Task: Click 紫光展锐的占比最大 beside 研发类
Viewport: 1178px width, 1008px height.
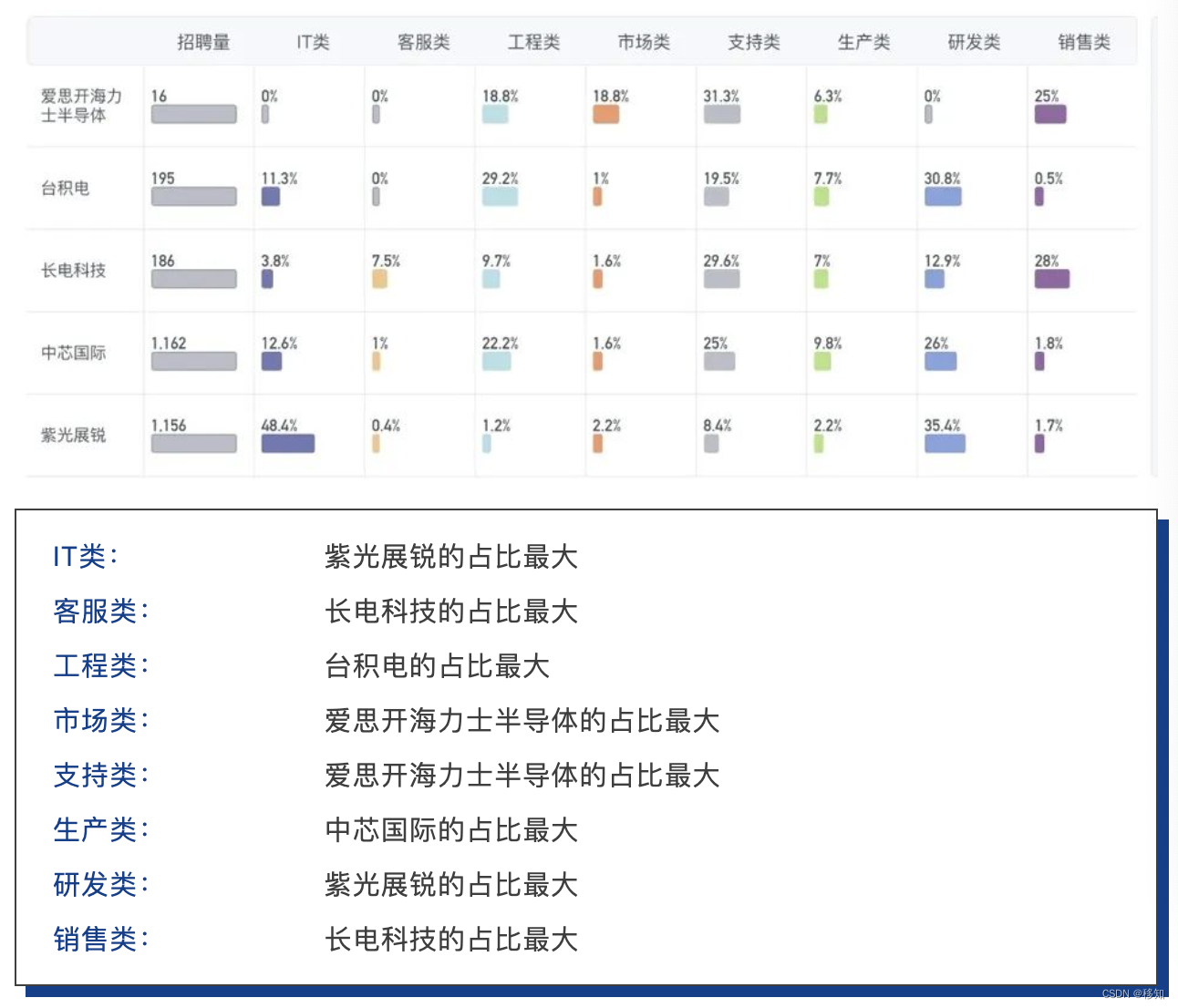Action: pos(451,884)
